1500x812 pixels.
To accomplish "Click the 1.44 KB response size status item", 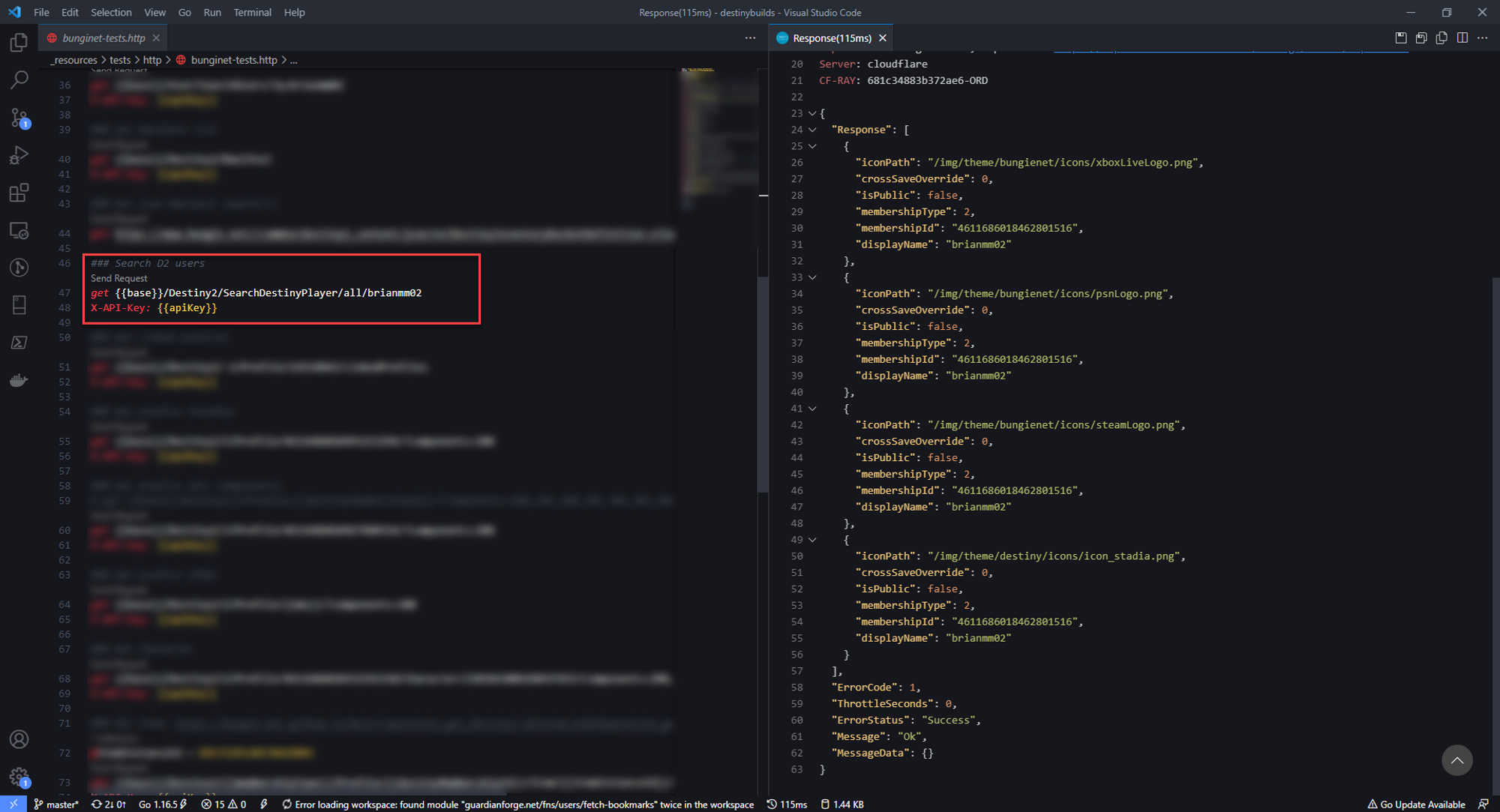I will (x=841, y=804).
